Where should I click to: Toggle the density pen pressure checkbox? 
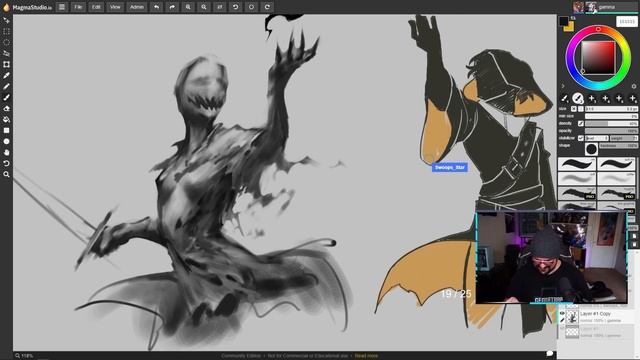tap(580, 124)
